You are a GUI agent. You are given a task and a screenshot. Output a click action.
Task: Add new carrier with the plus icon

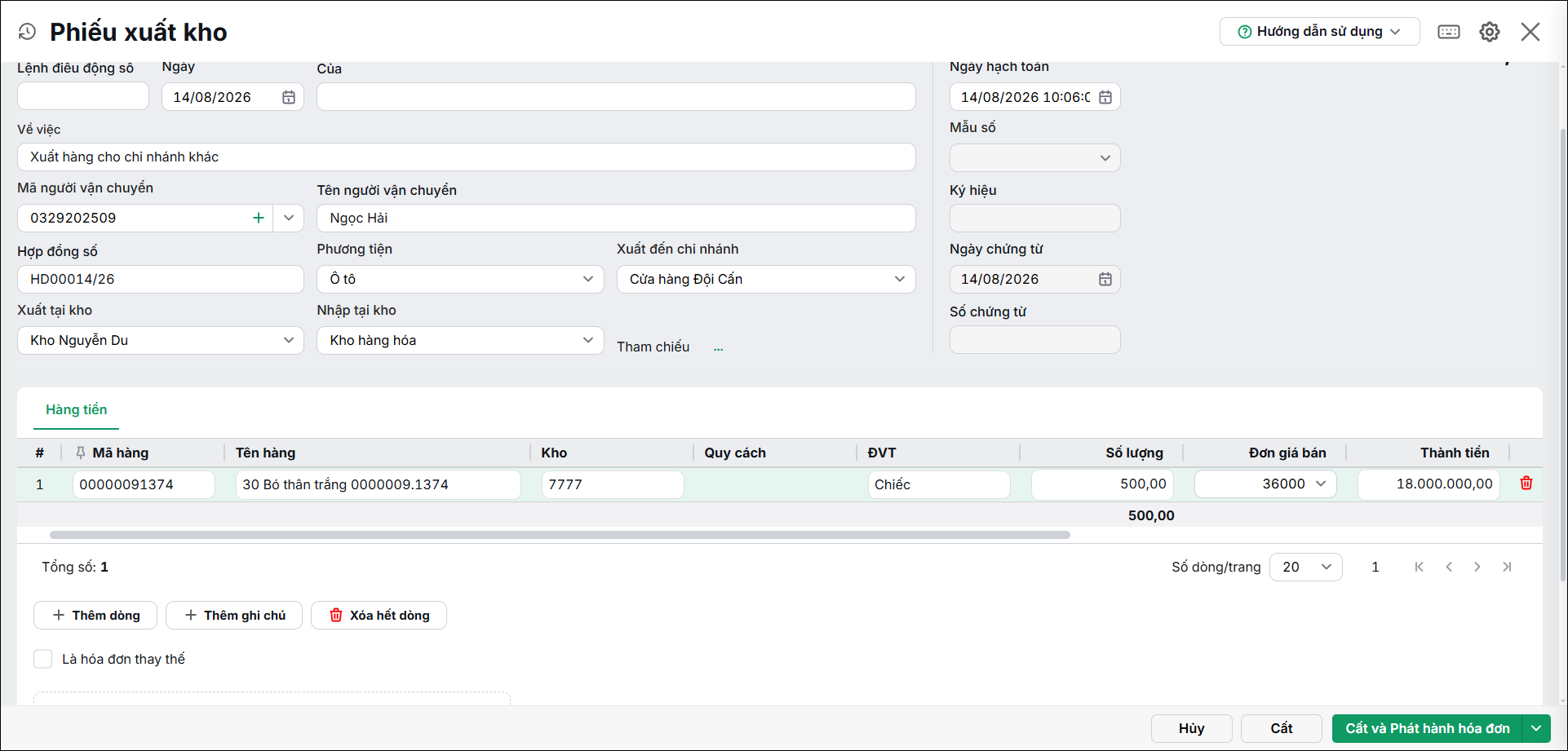click(259, 218)
